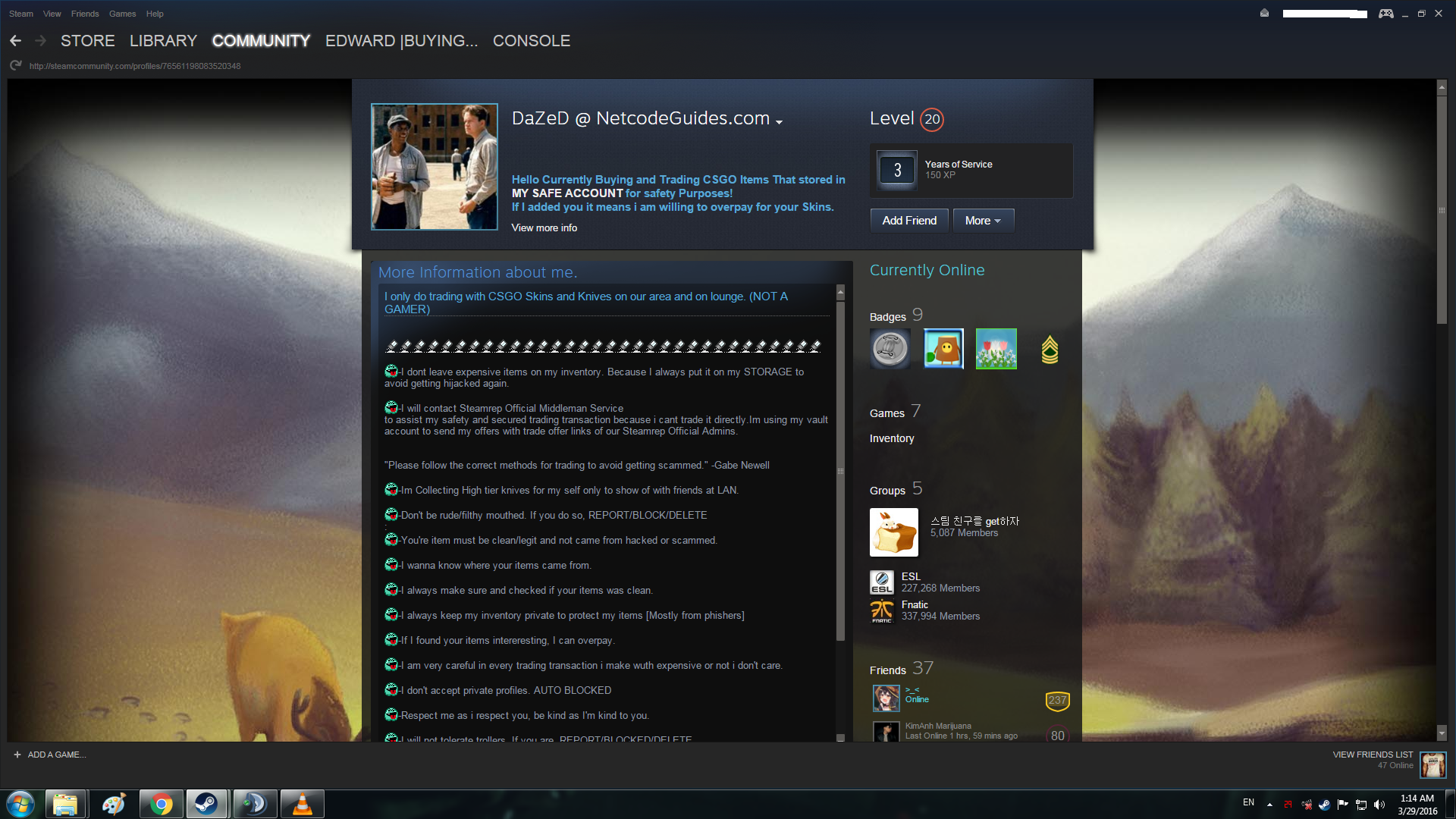Open VLC media player from taskbar
1456x819 pixels.
pos(302,804)
